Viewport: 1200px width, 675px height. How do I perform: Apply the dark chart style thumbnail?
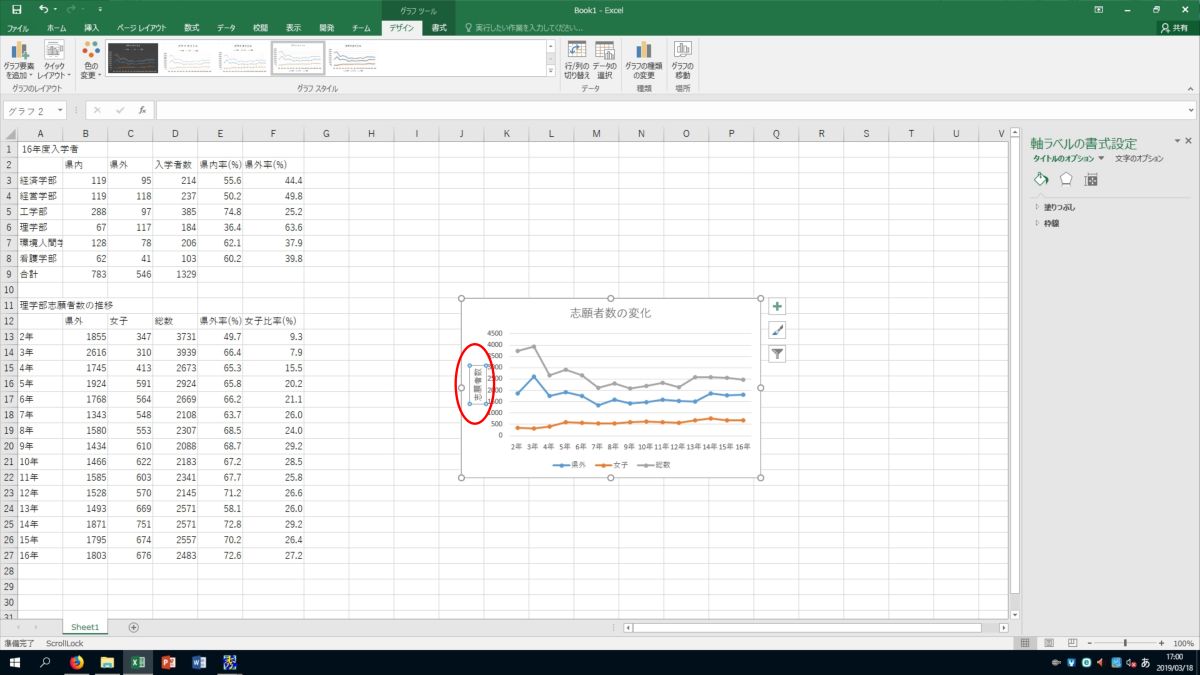click(x=132, y=58)
